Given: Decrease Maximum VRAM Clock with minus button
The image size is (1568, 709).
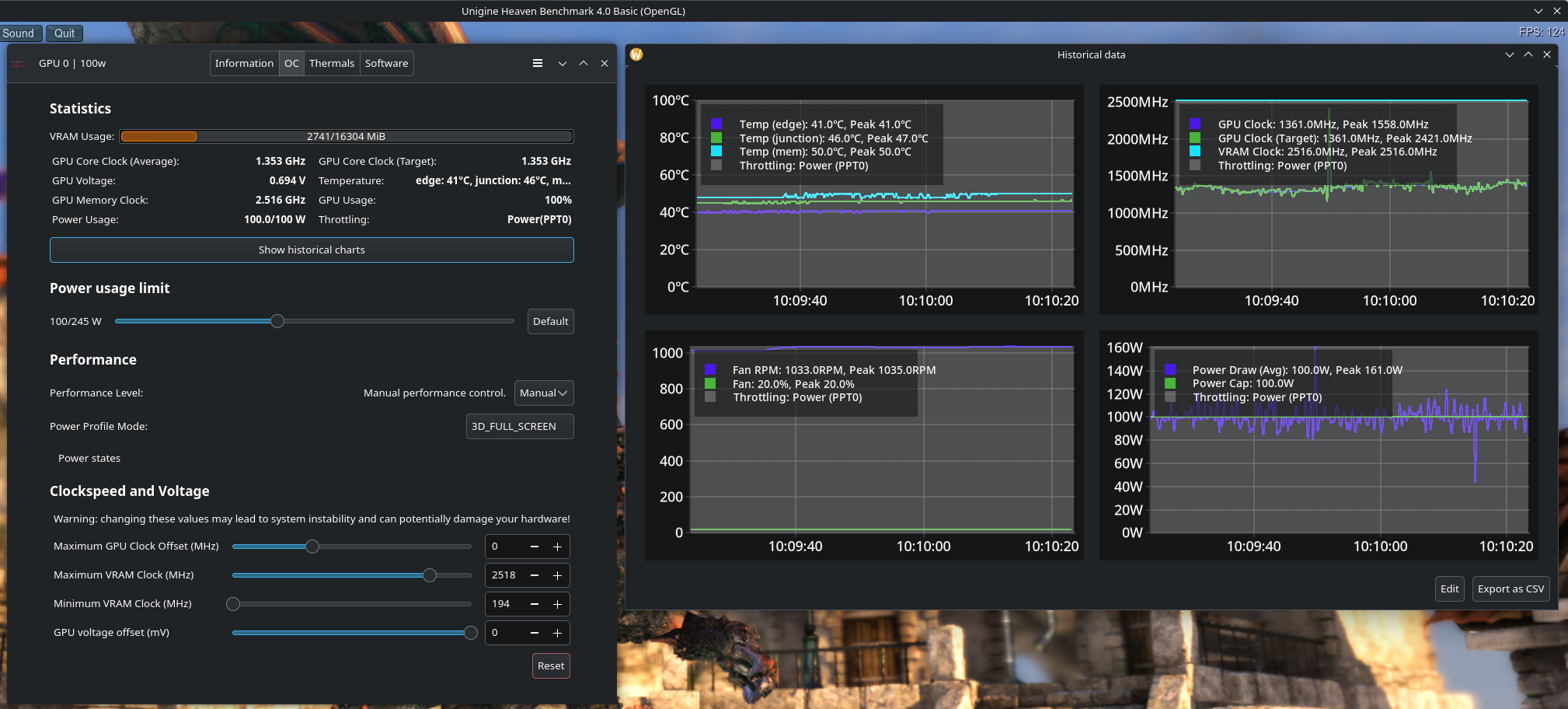Looking at the screenshot, I should point(535,575).
